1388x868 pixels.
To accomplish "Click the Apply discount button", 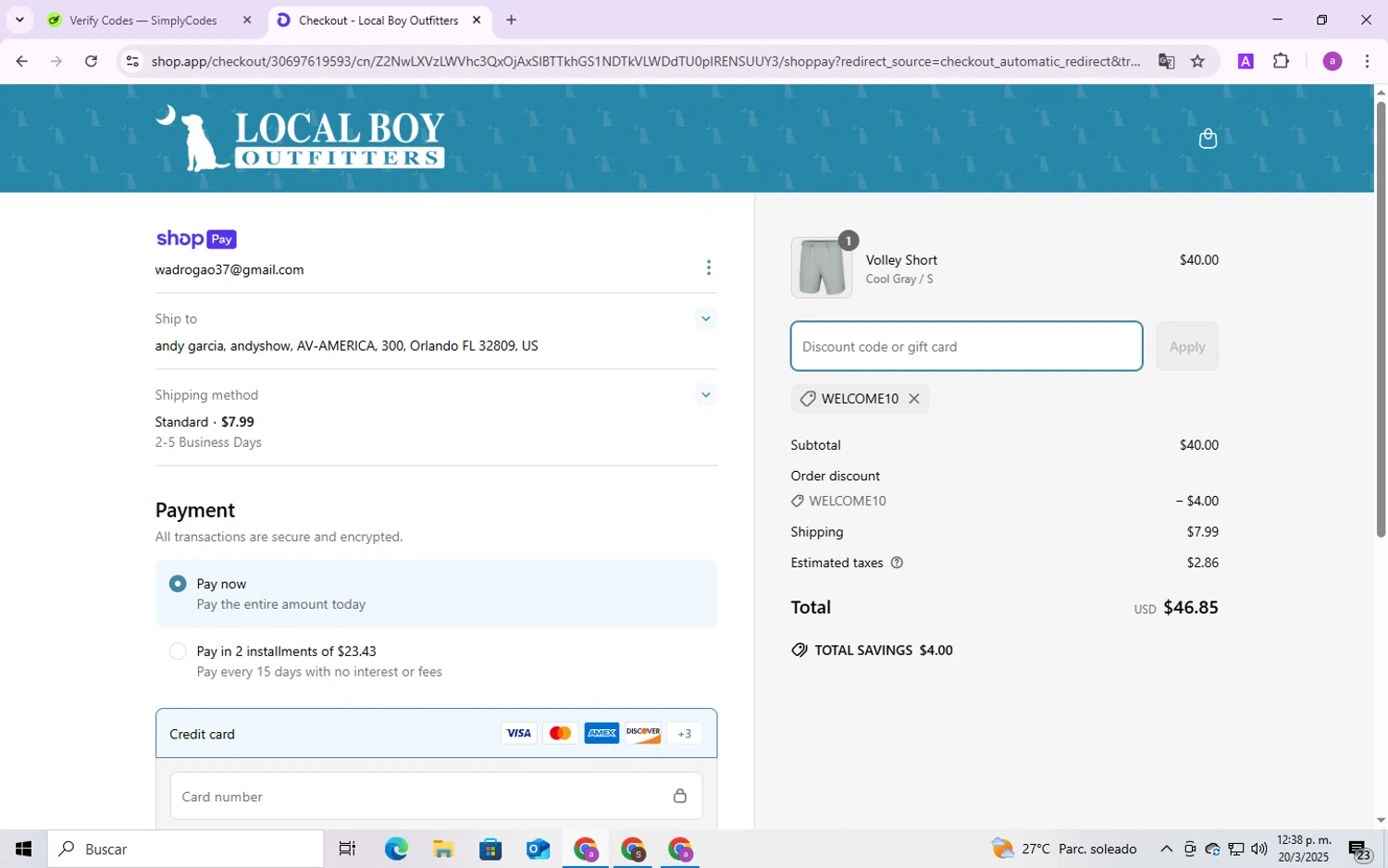I will [1187, 346].
